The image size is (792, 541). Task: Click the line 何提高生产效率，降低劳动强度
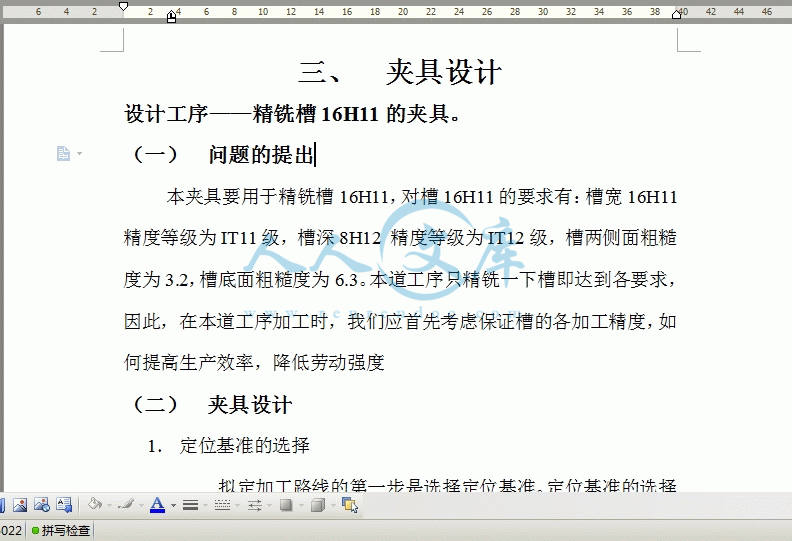[x=255, y=362]
